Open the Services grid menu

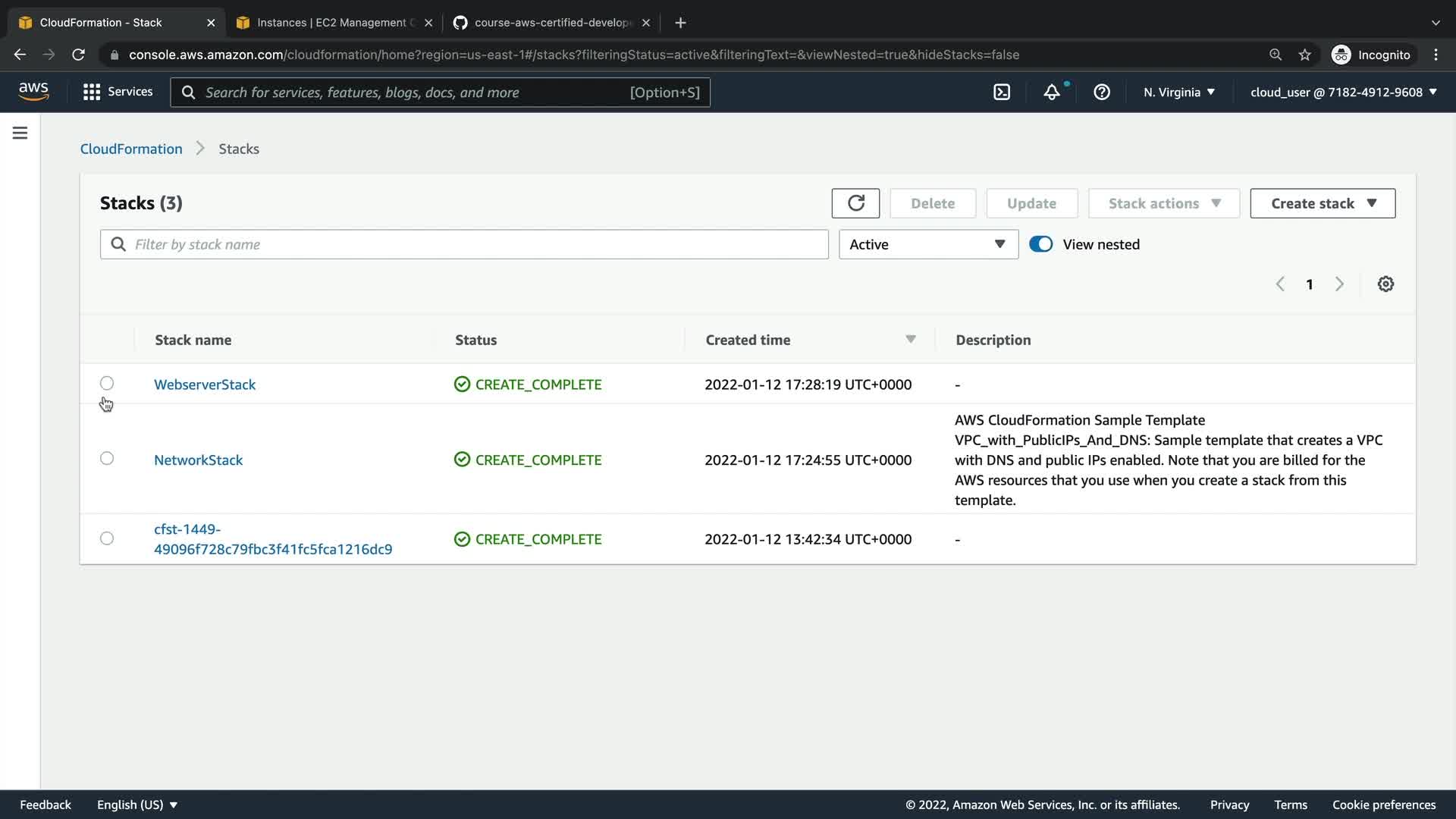point(118,92)
